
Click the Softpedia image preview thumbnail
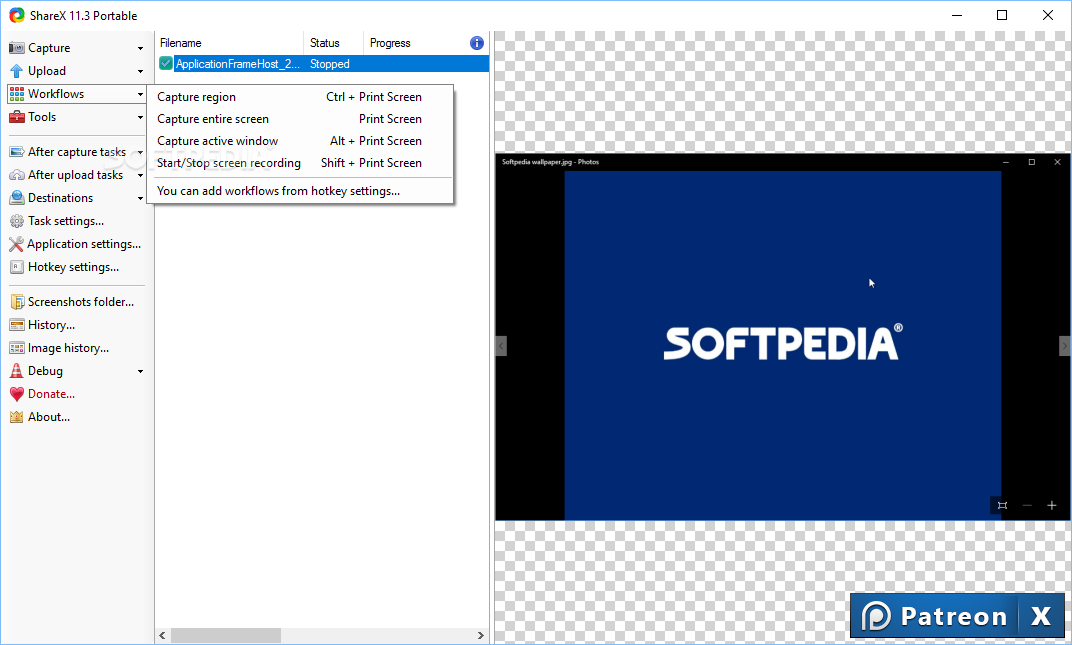[783, 337]
